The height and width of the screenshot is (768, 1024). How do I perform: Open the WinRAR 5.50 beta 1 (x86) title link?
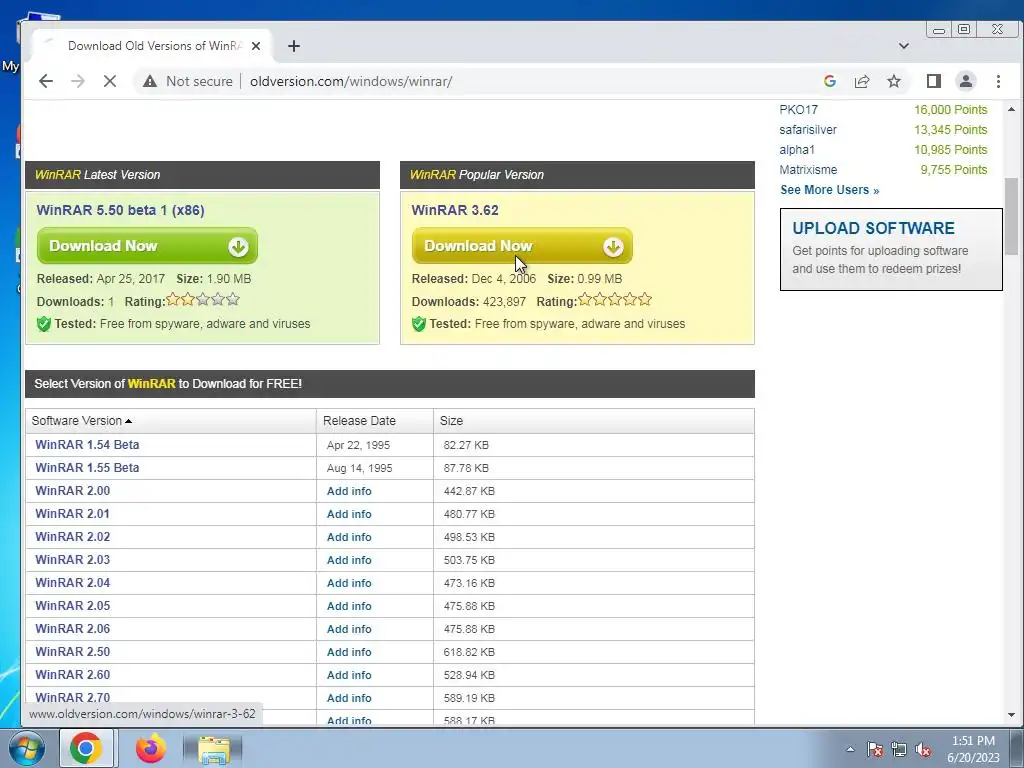tap(120, 210)
